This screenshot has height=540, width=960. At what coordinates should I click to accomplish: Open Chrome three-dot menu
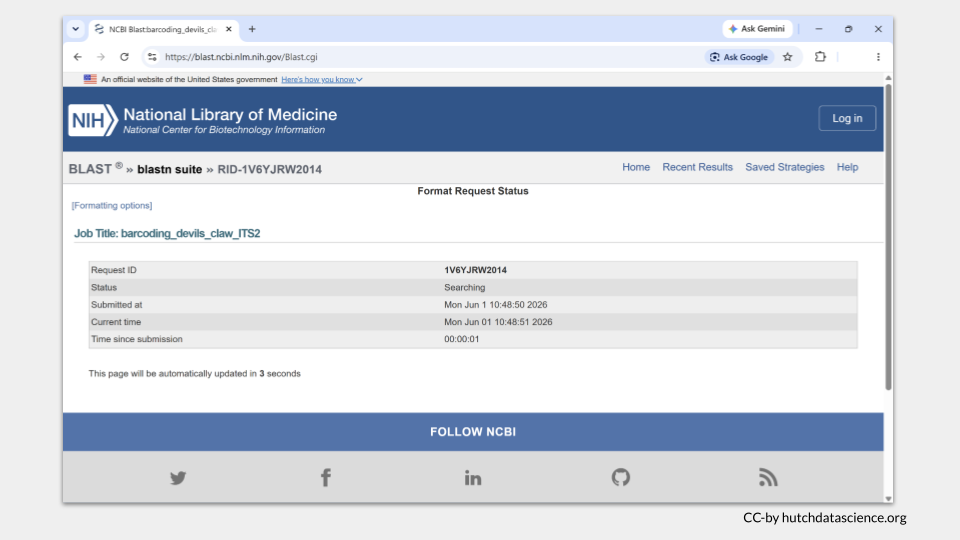pos(878,57)
